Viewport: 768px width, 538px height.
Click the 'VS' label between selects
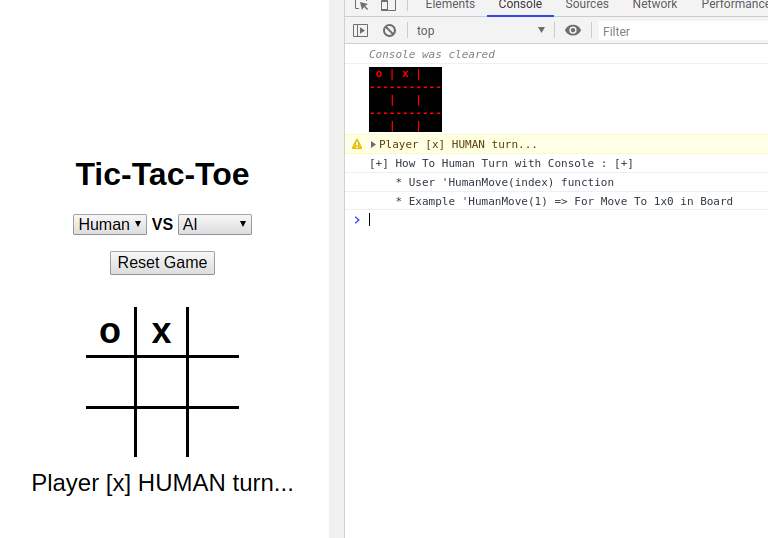coord(162,224)
